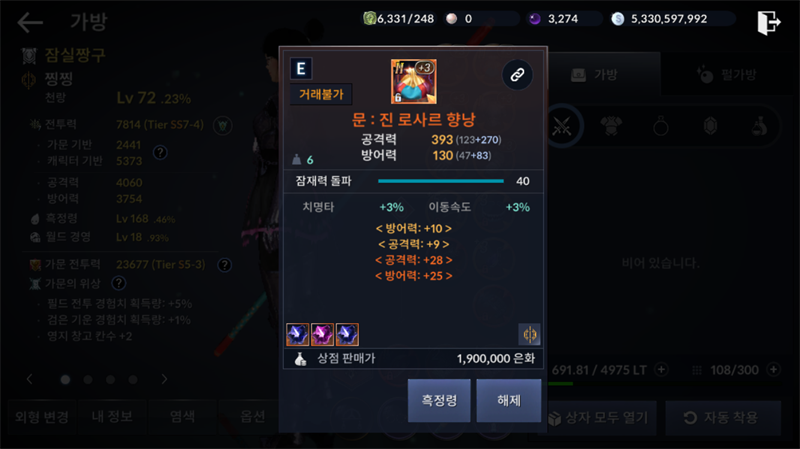Select the armor filter icon
Viewport: 800px width, 449px height.
point(611,126)
